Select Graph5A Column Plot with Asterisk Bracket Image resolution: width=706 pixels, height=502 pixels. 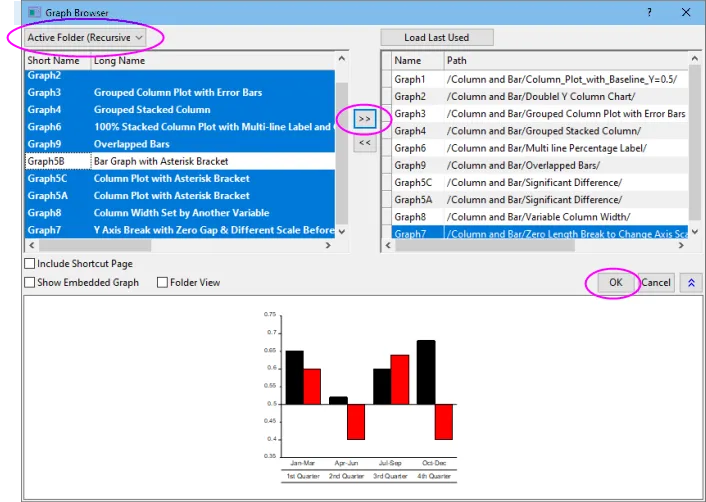[180, 195]
